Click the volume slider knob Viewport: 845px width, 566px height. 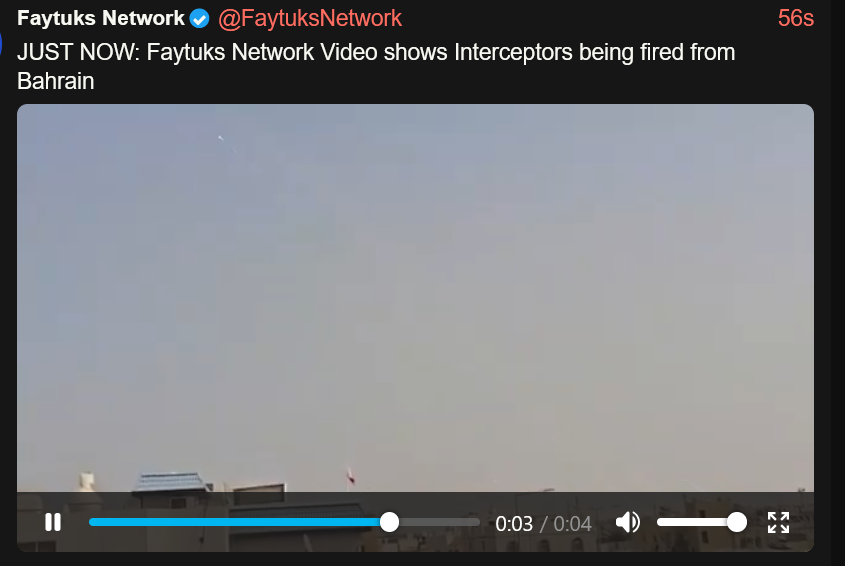click(x=737, y=522)
